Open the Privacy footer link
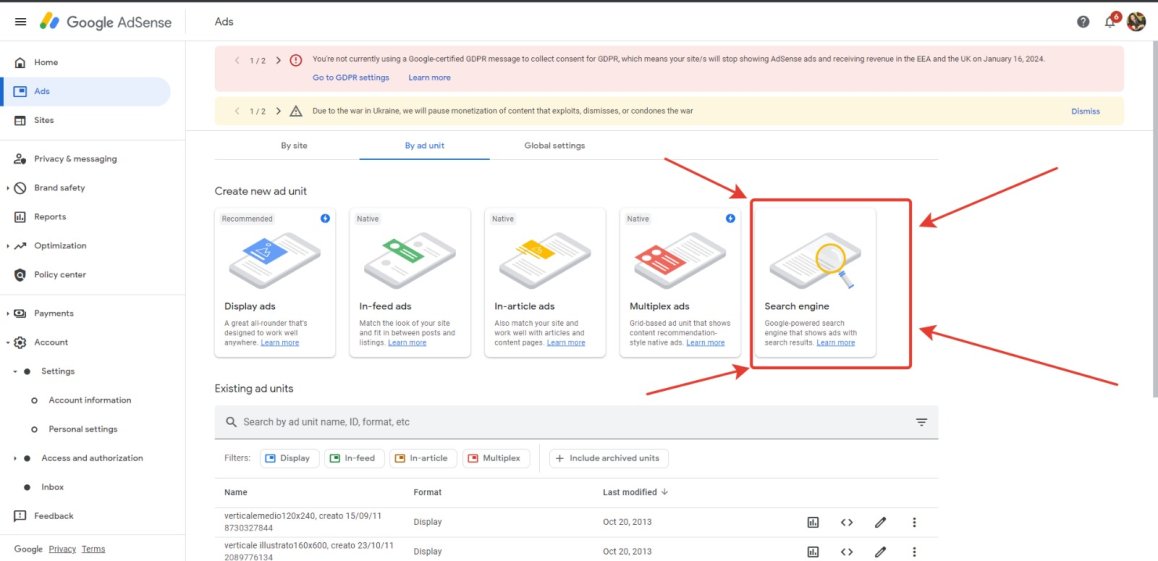 pos(62,549)
